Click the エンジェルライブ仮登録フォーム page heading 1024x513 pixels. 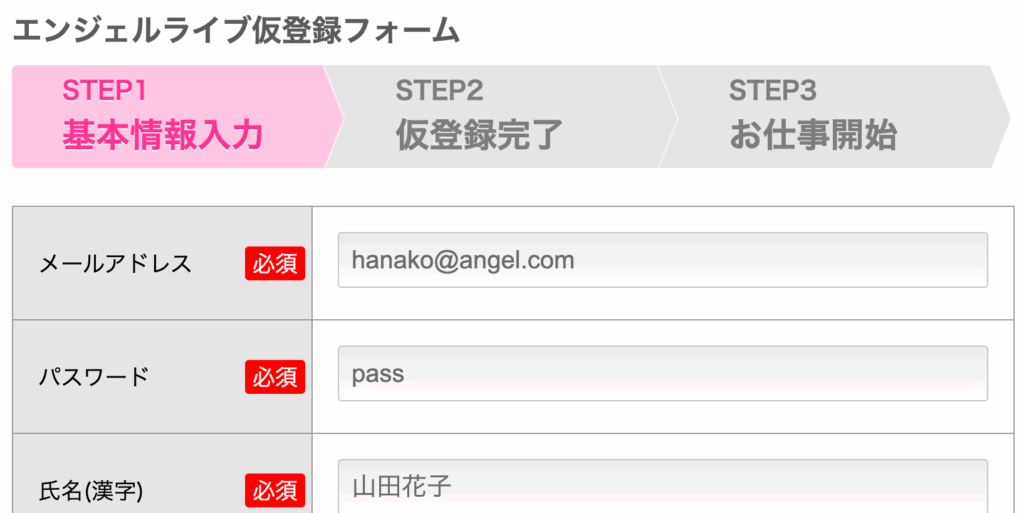236,31
